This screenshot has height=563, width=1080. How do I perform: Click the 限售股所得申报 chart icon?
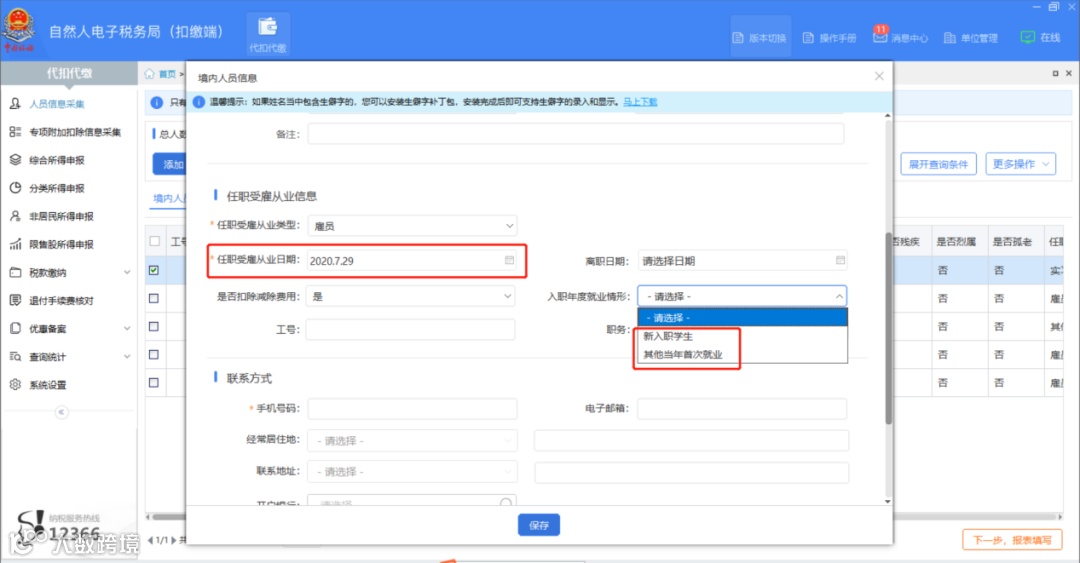15,244
